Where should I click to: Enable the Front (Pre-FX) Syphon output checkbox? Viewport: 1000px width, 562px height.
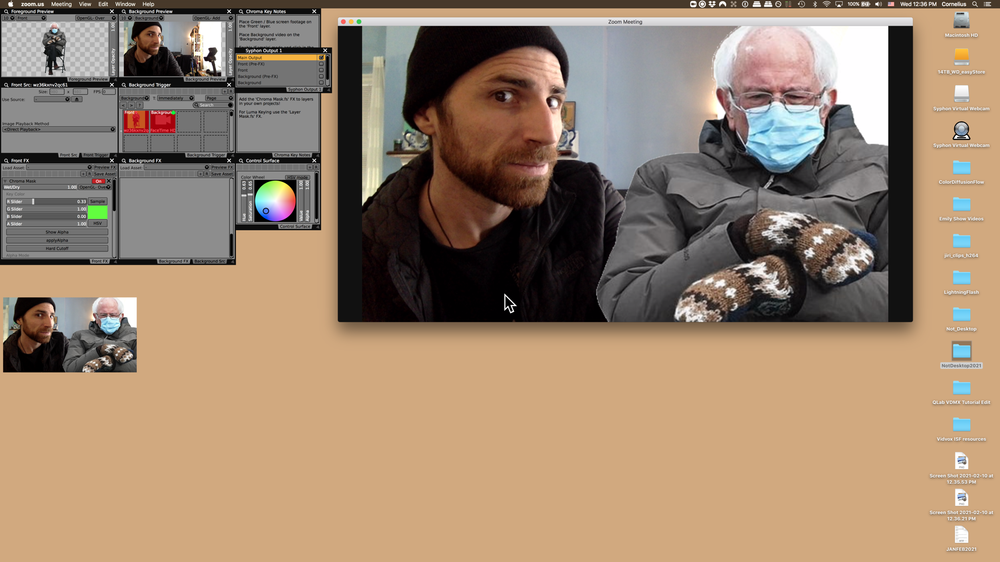coord(321,64)
